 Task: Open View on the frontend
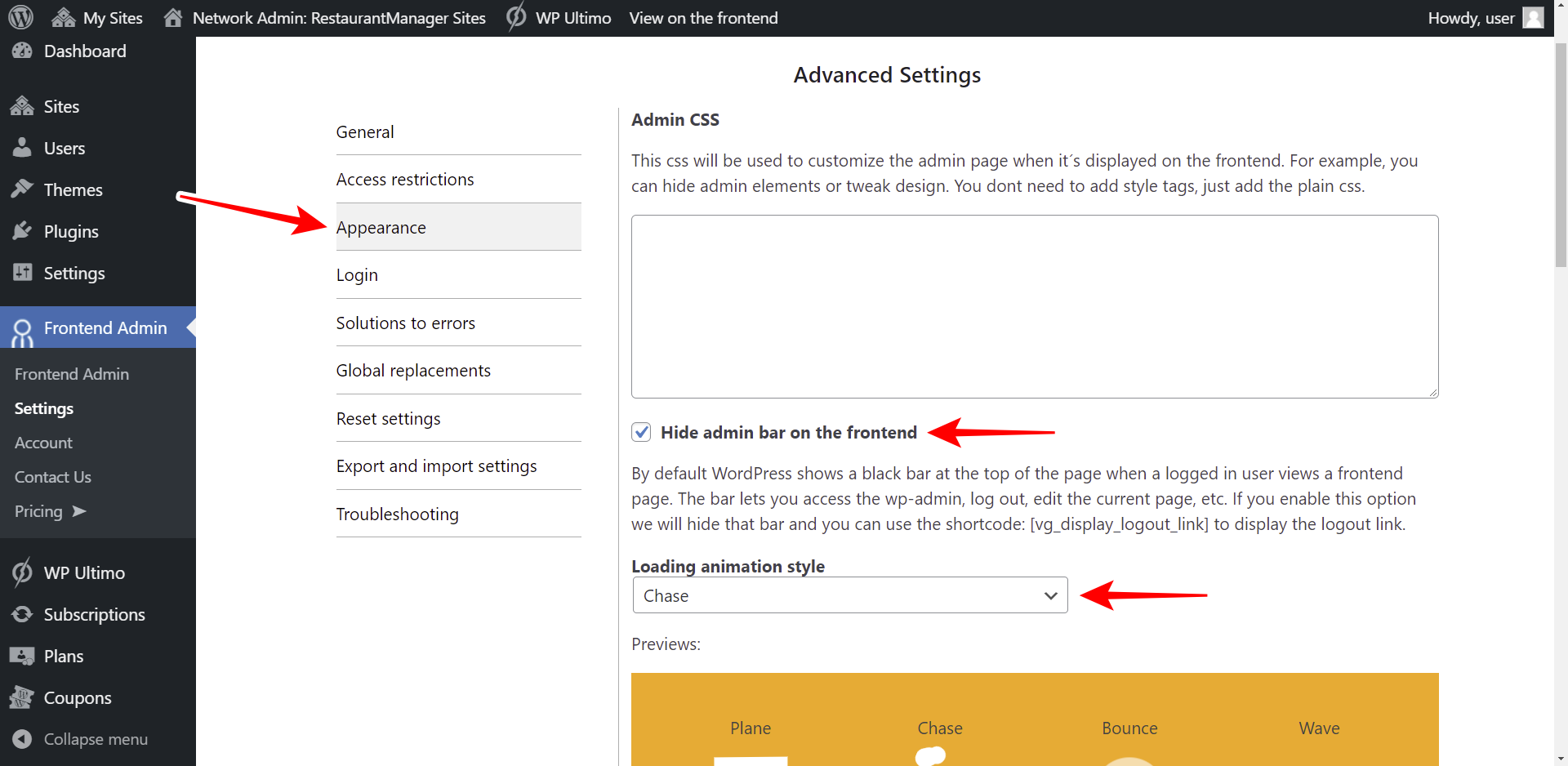tap(703, 17)
